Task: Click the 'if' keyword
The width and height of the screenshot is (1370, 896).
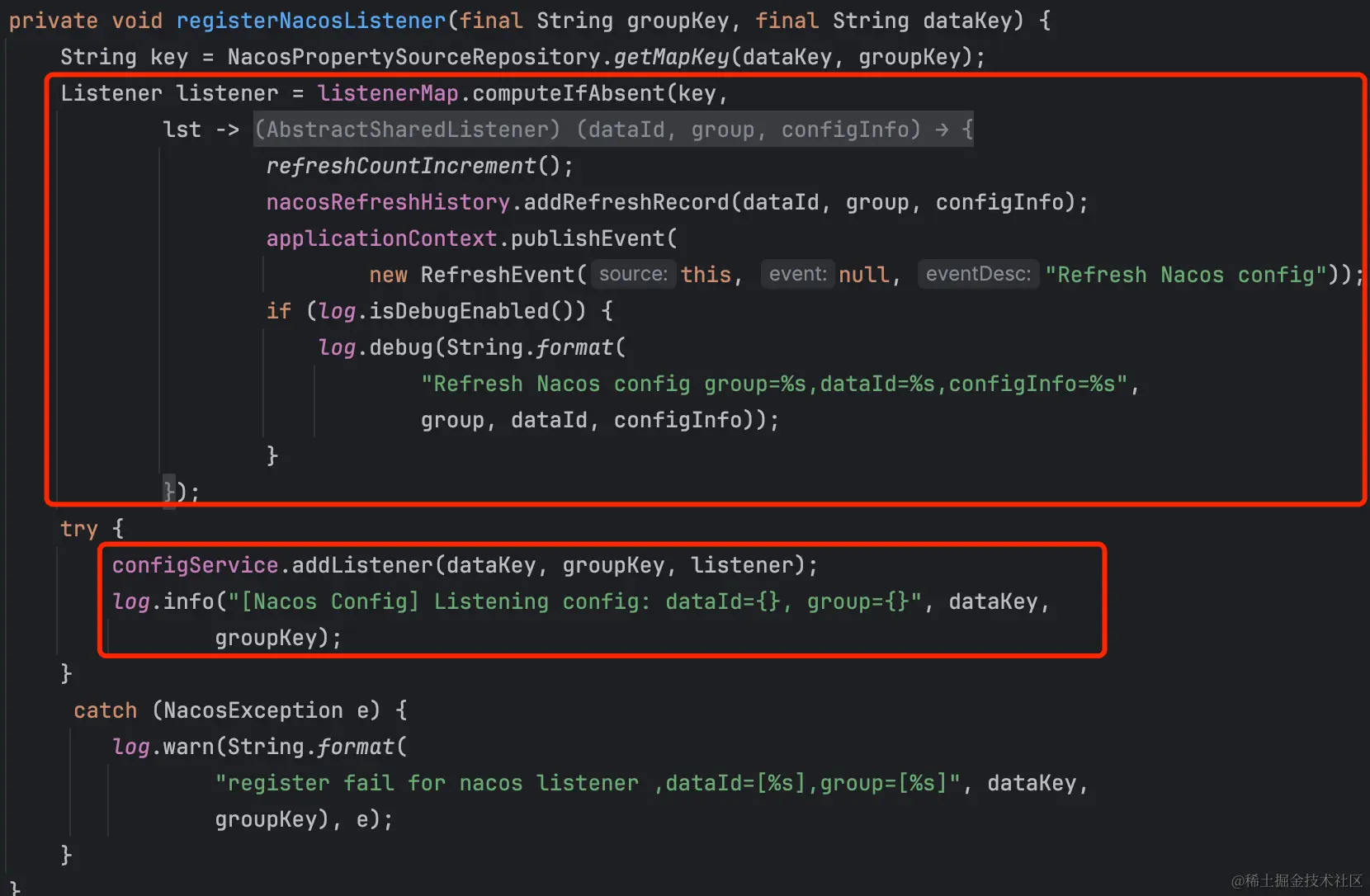Action: tap(279, 311)
